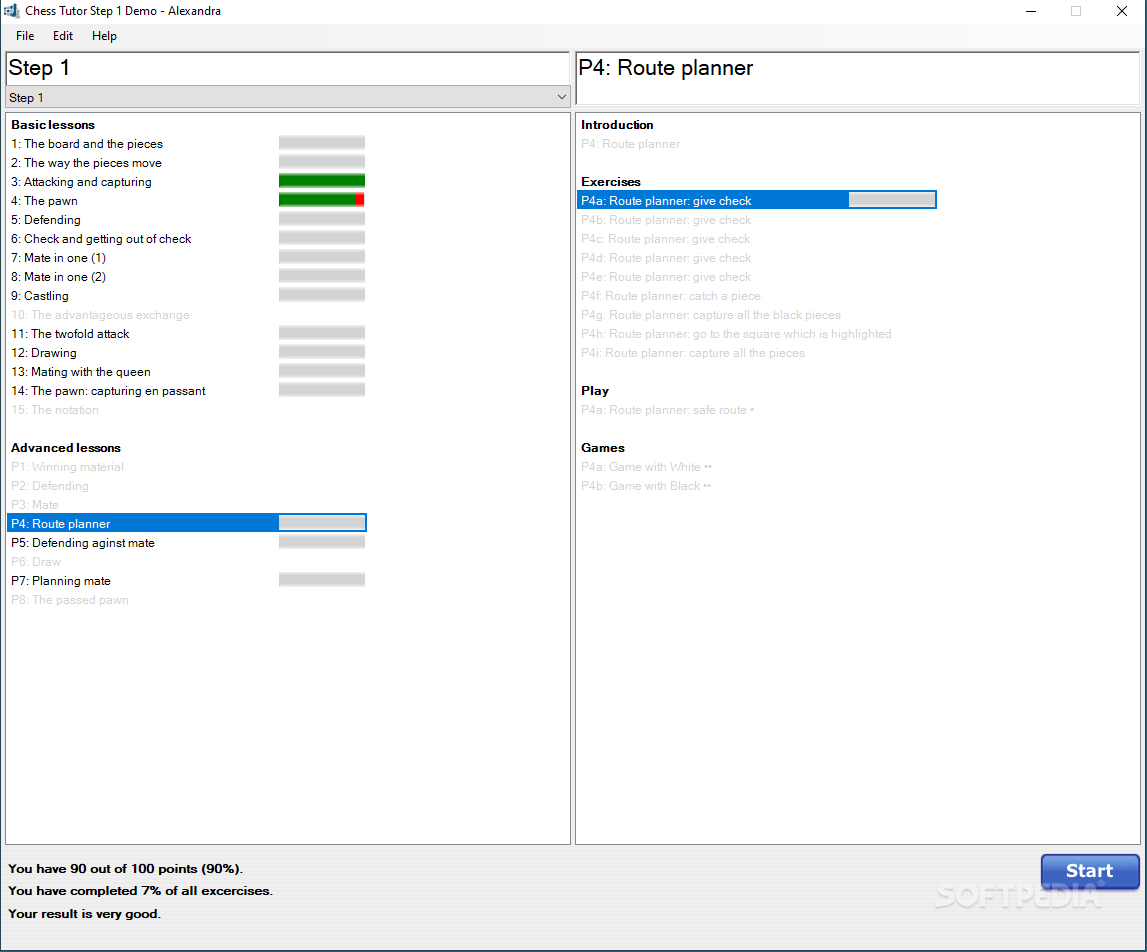Open the Edit menu

click(x=63, y=36)
